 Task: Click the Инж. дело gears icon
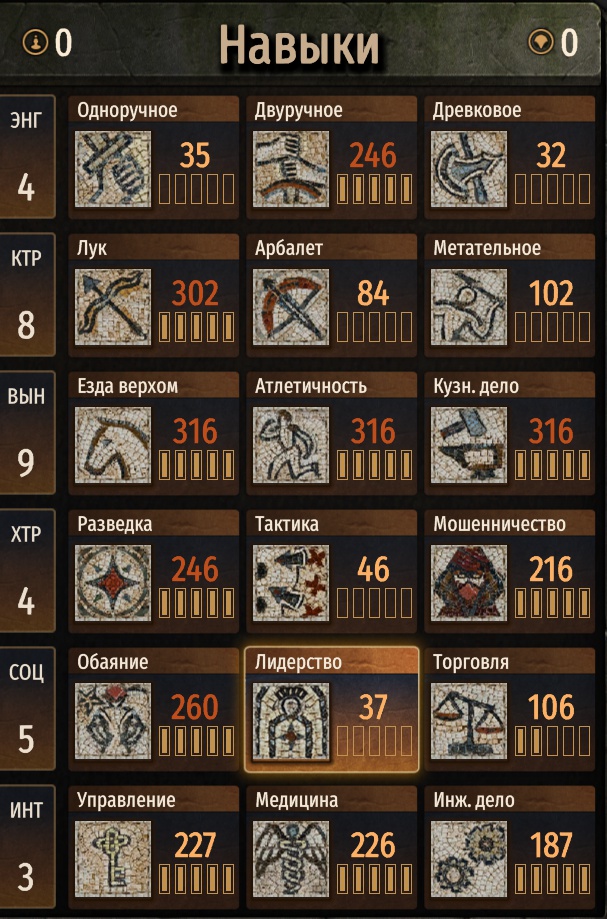pyautogui.click(x=469, y=859)
